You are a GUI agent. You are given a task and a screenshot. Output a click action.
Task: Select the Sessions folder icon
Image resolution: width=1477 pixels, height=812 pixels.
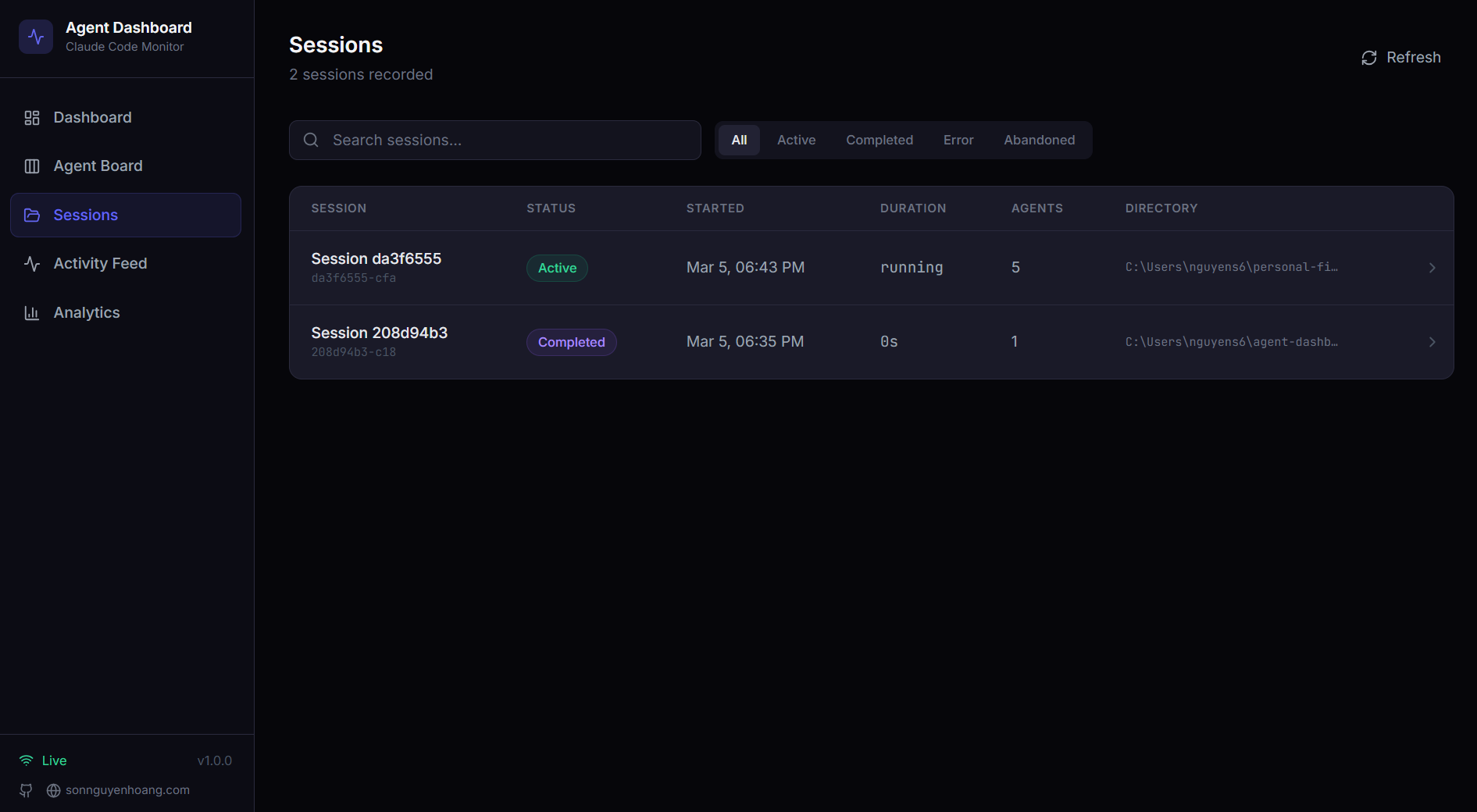pos(32,215)
